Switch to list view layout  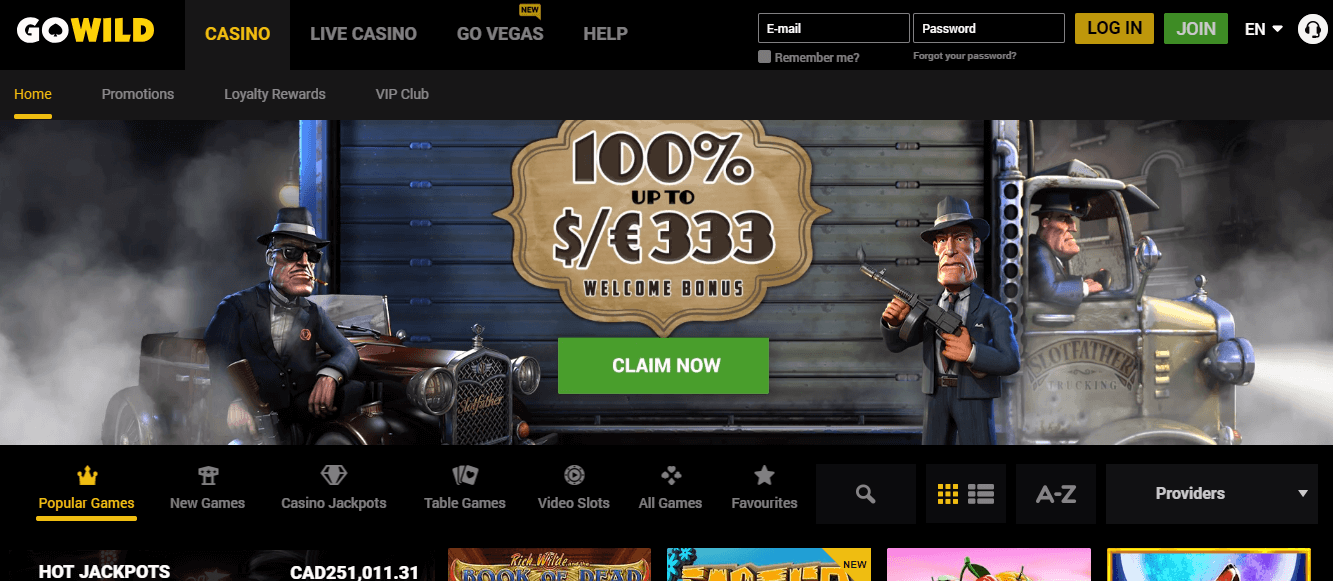pyautogui.click(x=981, y=493)
